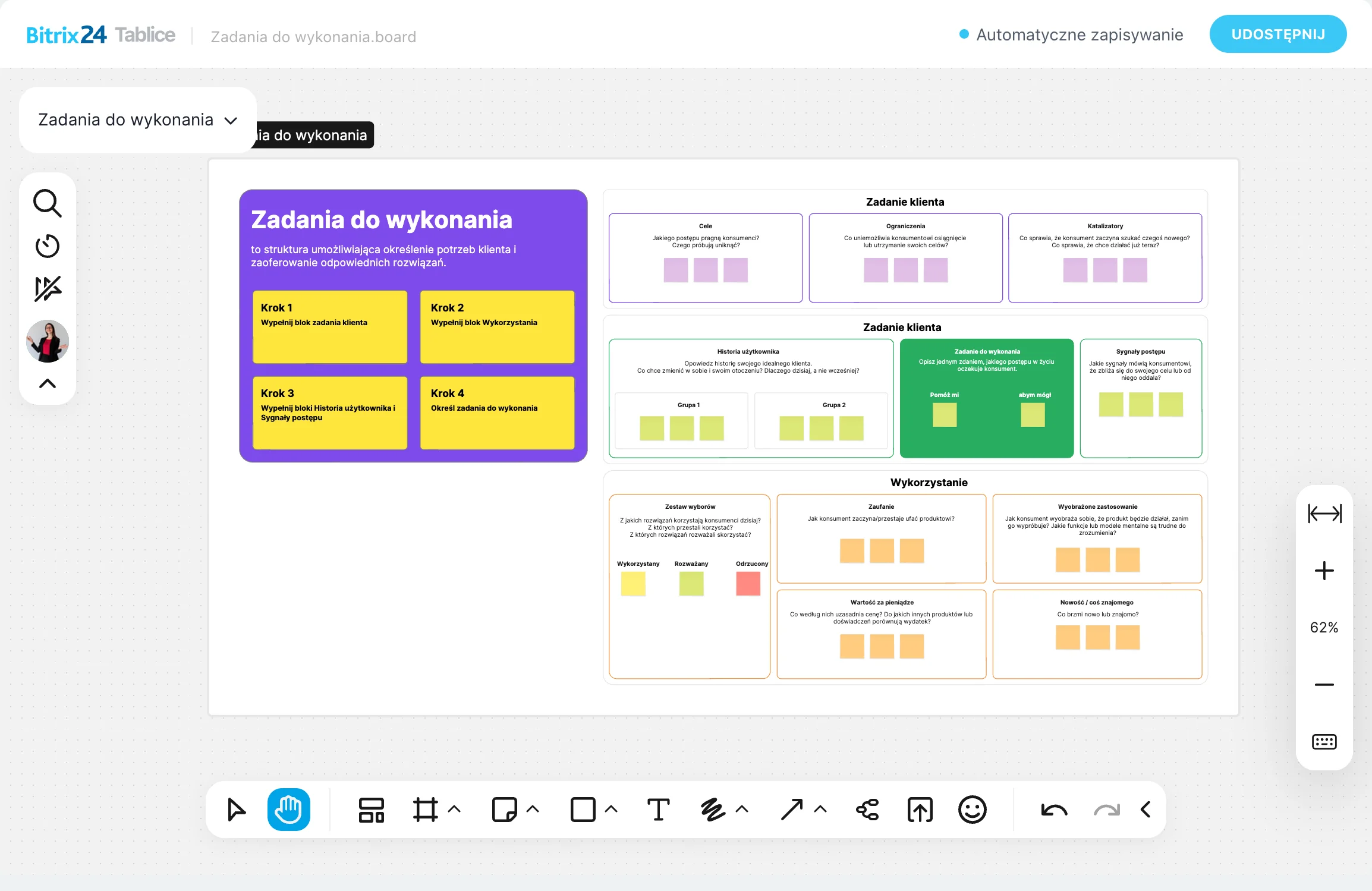Open the emoji sticker picker
This screenshot has height=891, width=1372.
click(973, 810)
